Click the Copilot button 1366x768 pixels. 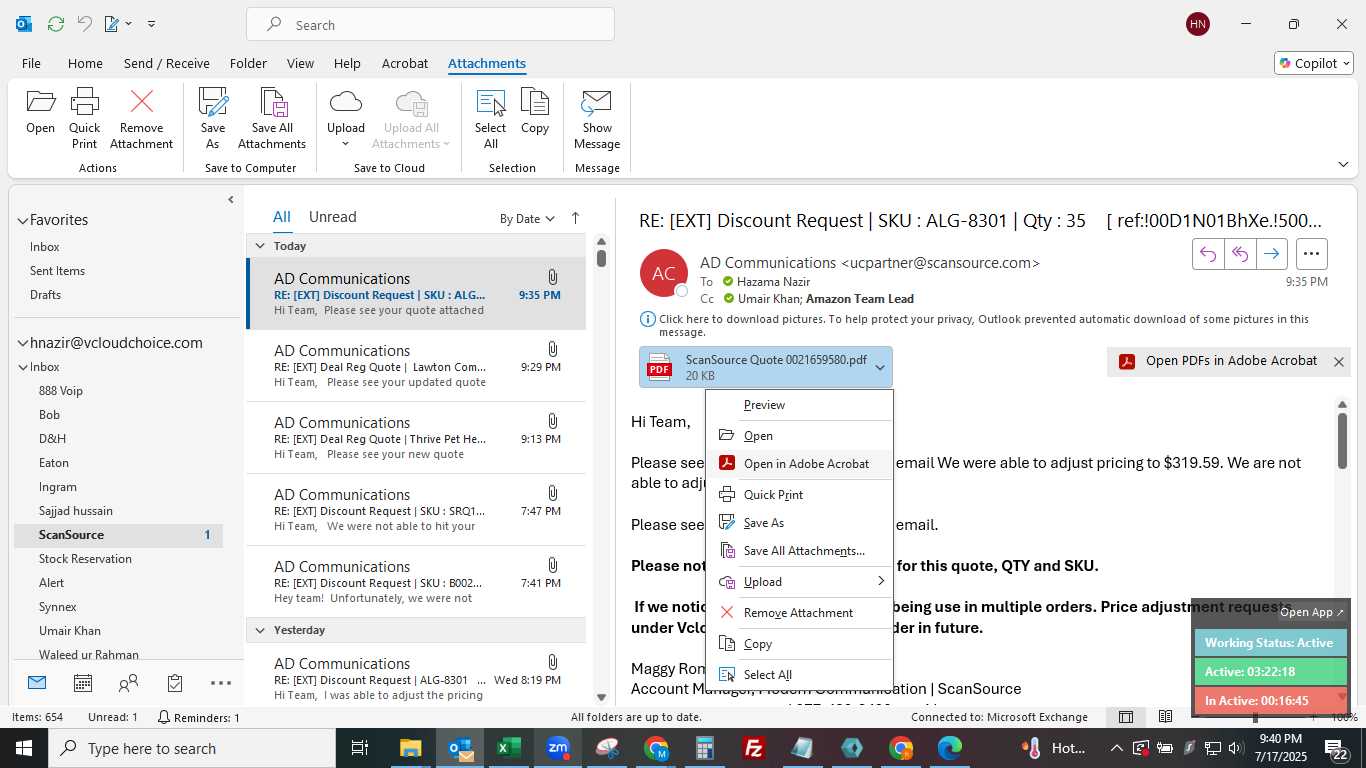(x=1314, y=63)
